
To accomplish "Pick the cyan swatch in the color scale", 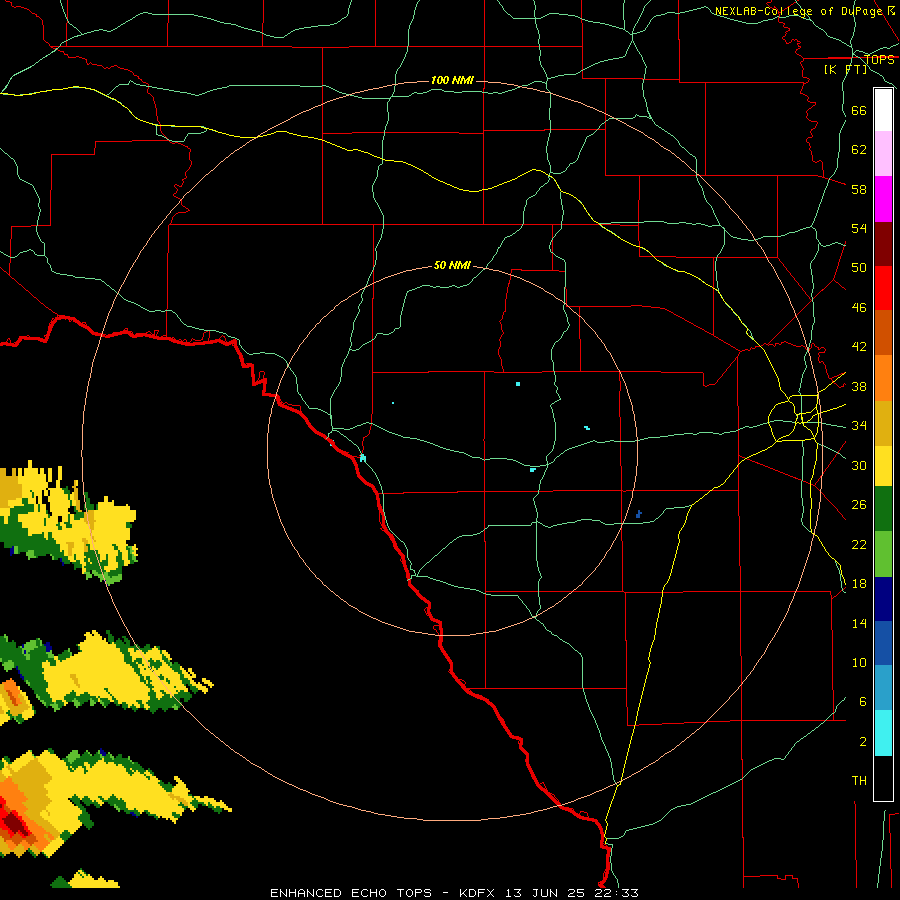I will click(883, 733).
